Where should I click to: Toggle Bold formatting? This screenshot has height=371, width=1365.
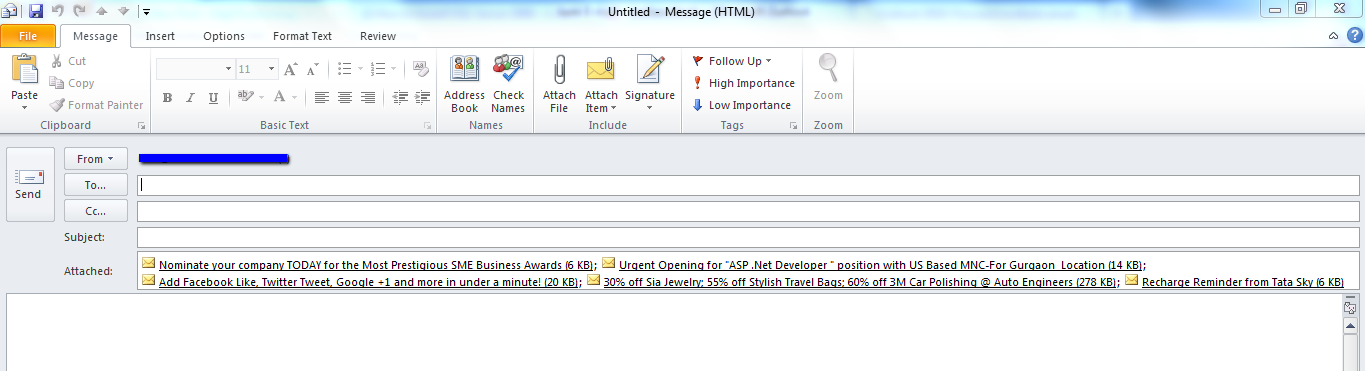167,98
